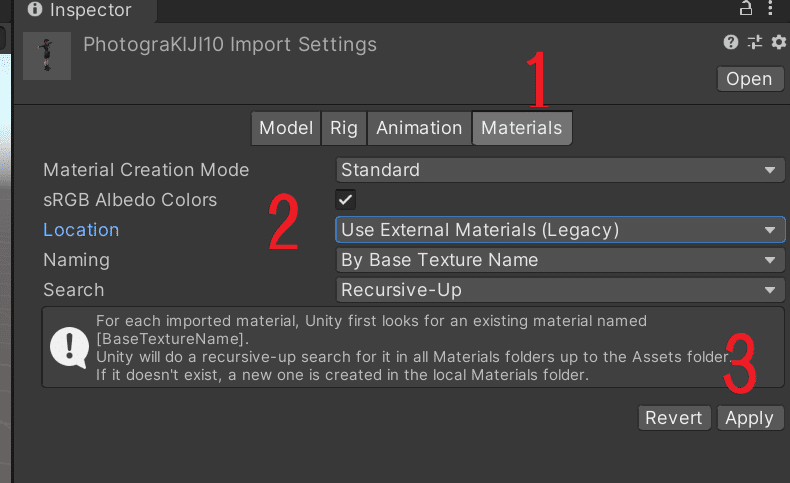Viewport: 790px width, 483px height.
Task: Select the Materials tab
Action: click(x=521, y=128)
